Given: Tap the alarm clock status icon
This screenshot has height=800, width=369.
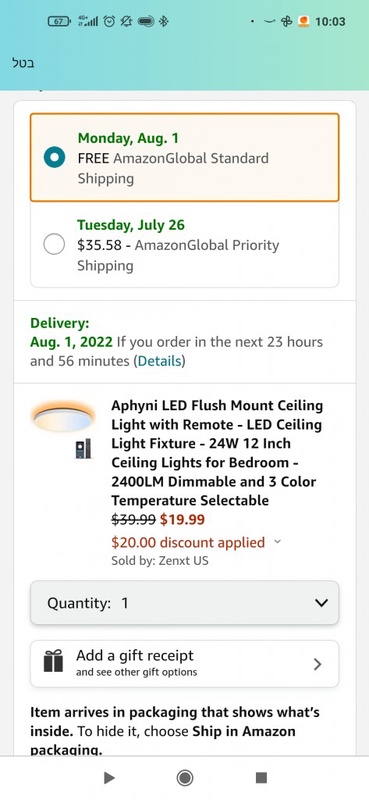Looking at the screenshot, I should coord(109,21).
